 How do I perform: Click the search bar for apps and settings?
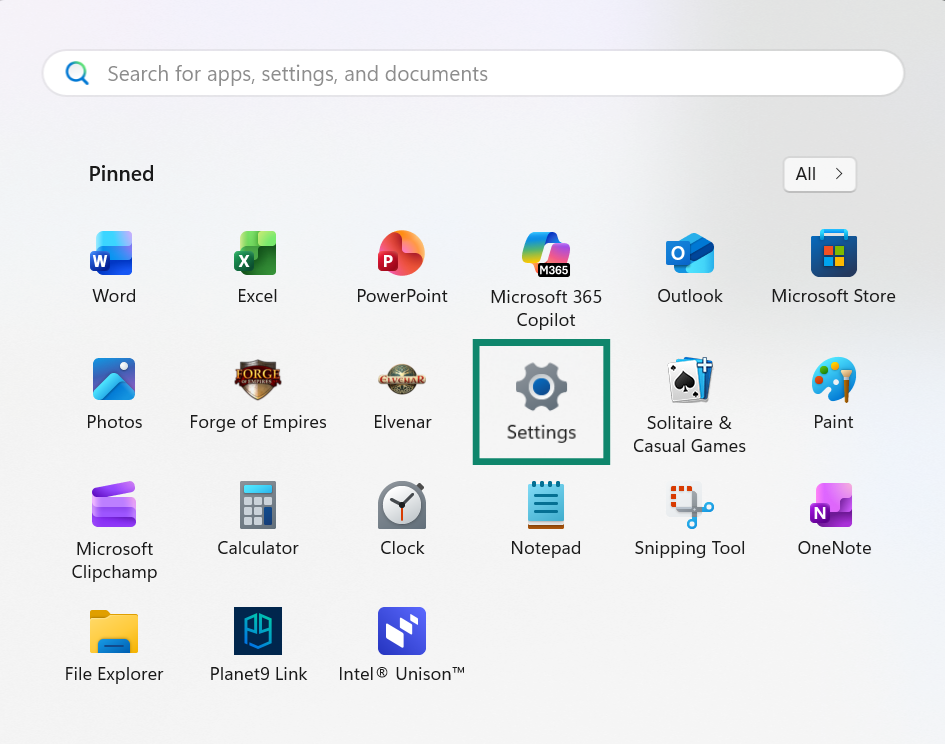pos(472,72)
